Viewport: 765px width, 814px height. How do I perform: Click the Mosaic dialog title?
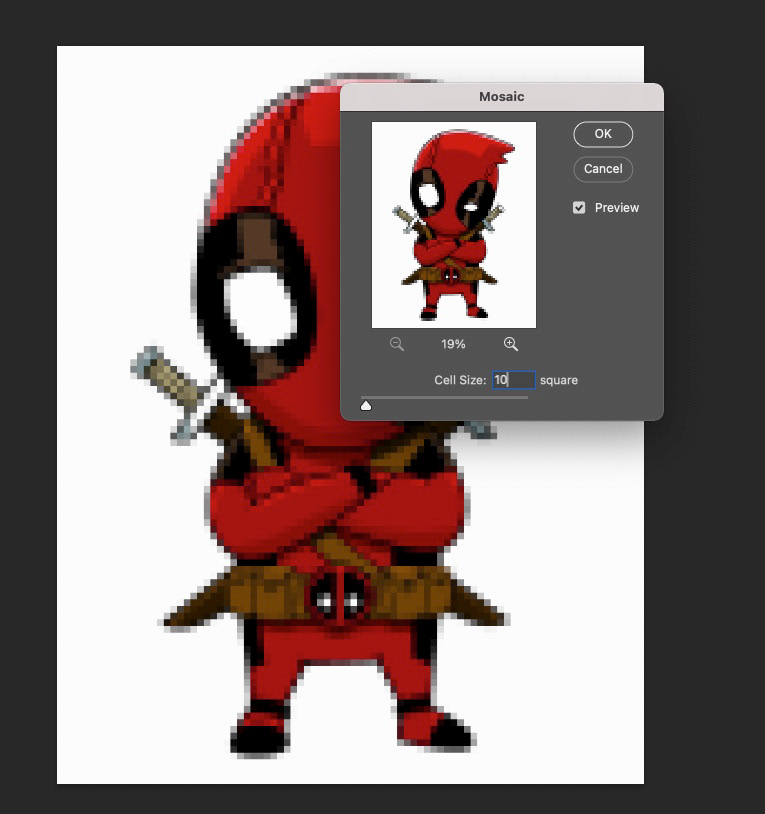[x=501, y=97]
